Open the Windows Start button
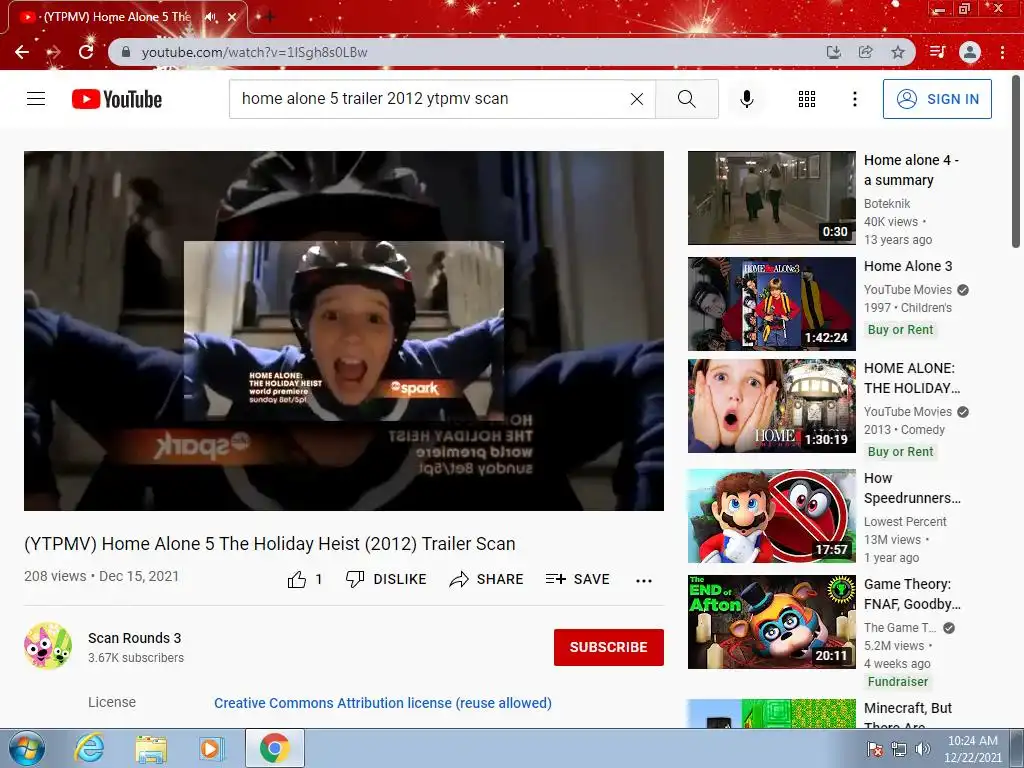Image resolution: width=1024 pixels, height=768 pixels. tap(27, 748)
